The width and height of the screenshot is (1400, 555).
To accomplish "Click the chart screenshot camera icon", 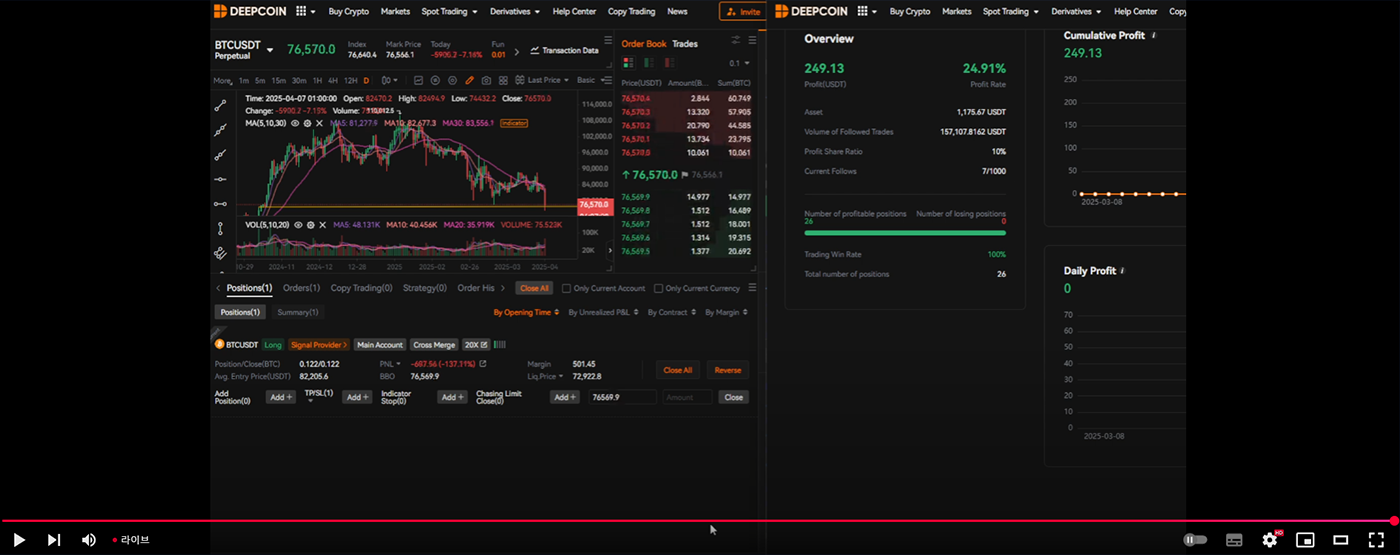I will coord(486,80).
